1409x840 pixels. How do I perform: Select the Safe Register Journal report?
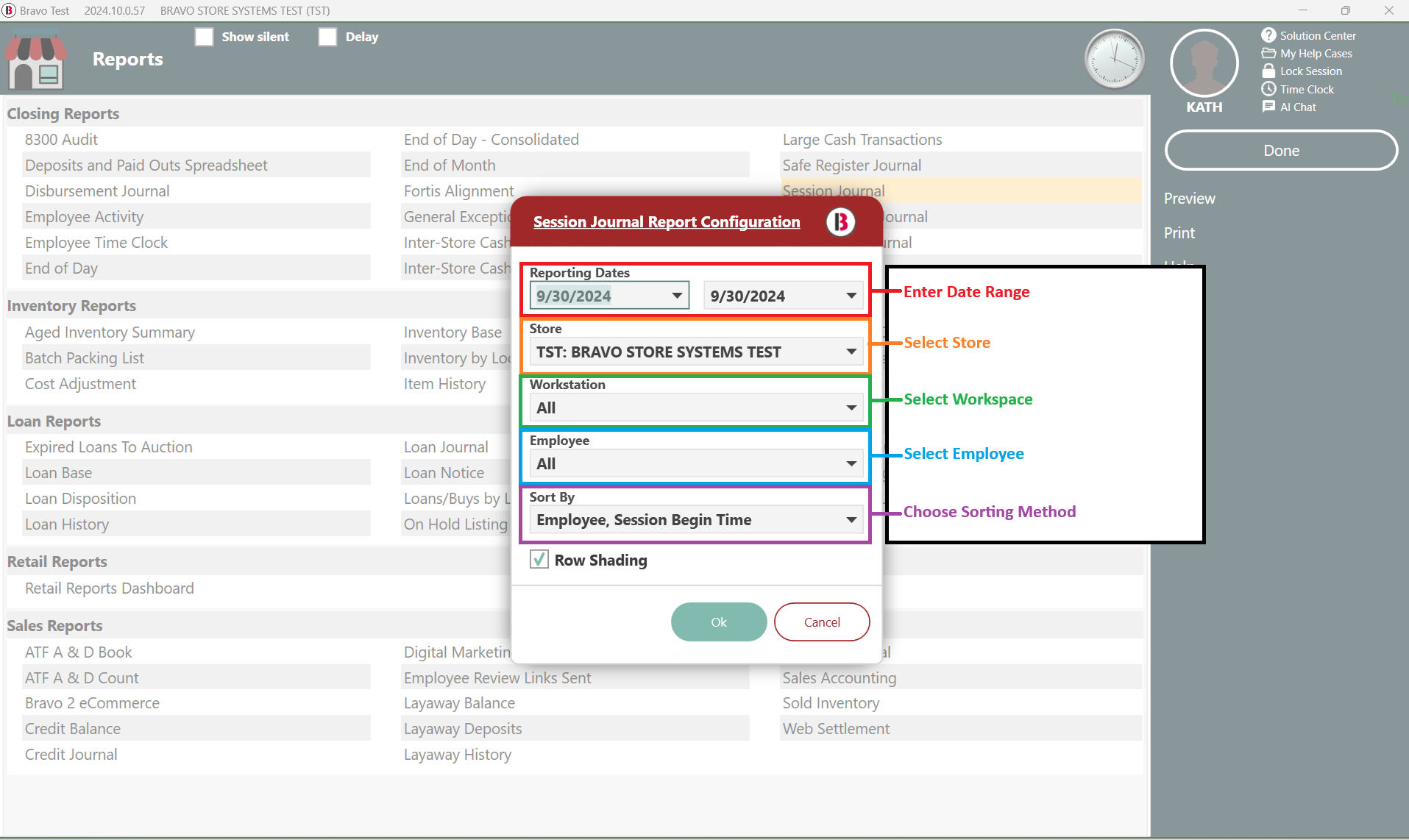coord(851,165)
